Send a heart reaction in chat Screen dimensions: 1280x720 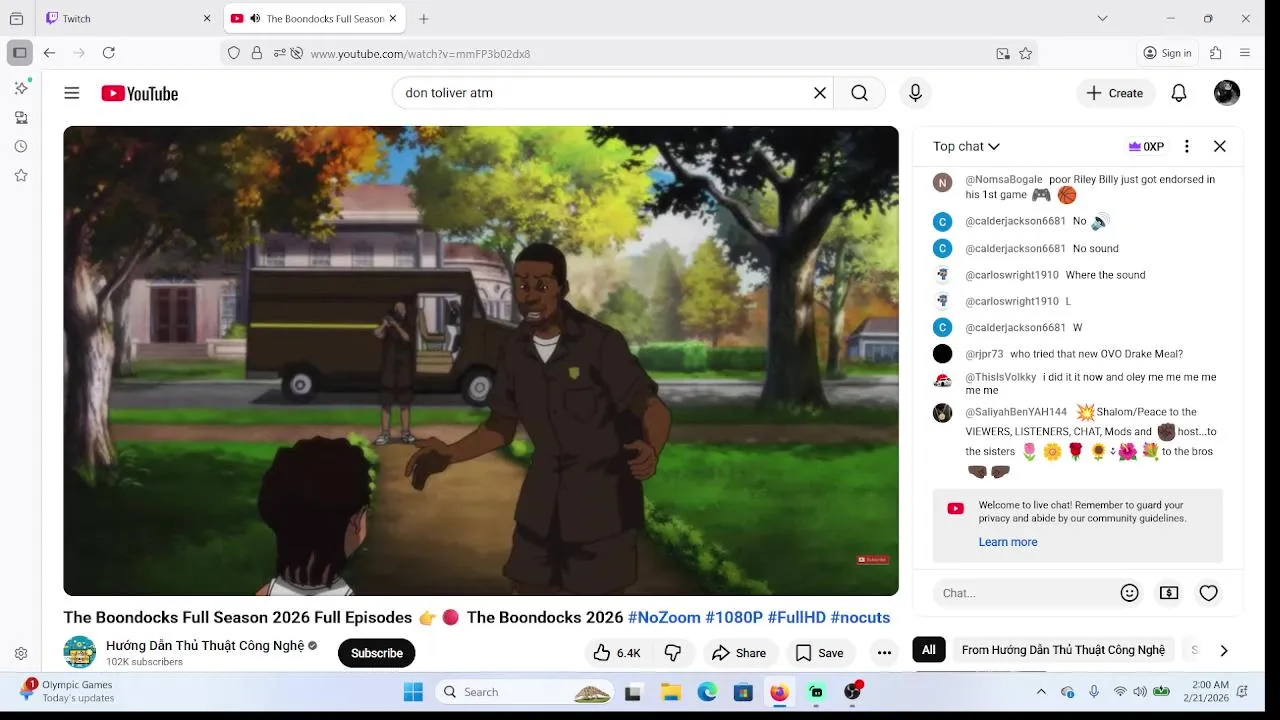(1208, 593)
